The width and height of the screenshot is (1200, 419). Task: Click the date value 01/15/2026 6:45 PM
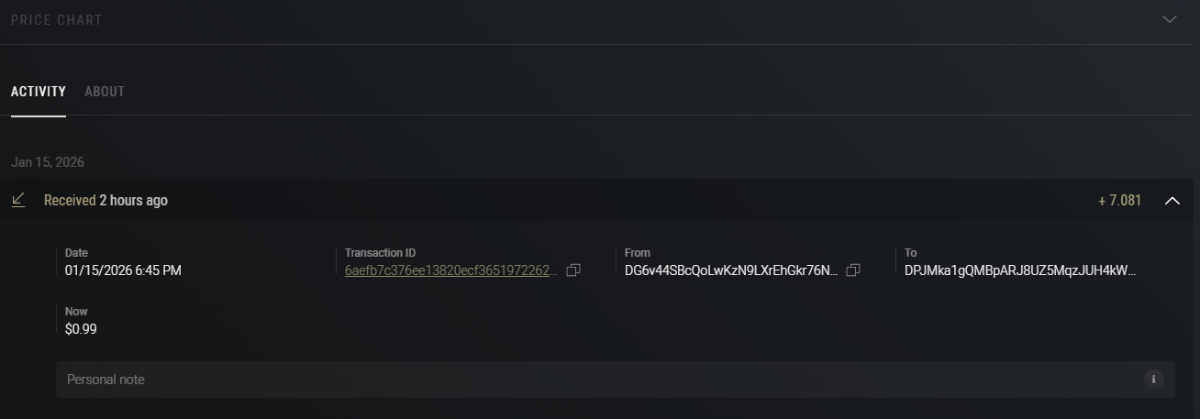pyautogui.click(x=123, y=271)
